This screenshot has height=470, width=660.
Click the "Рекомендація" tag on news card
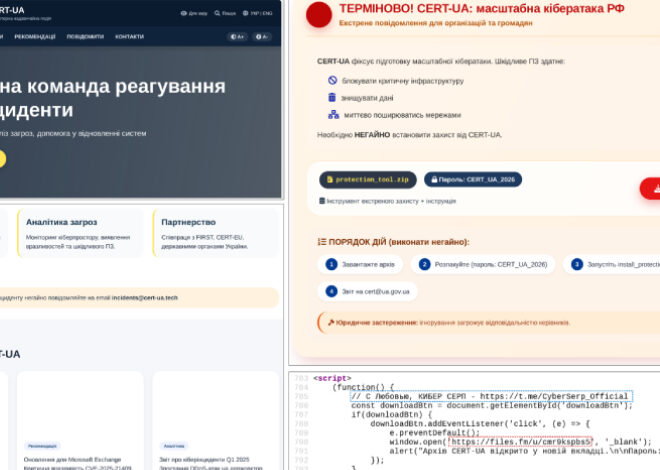(42, 446)
